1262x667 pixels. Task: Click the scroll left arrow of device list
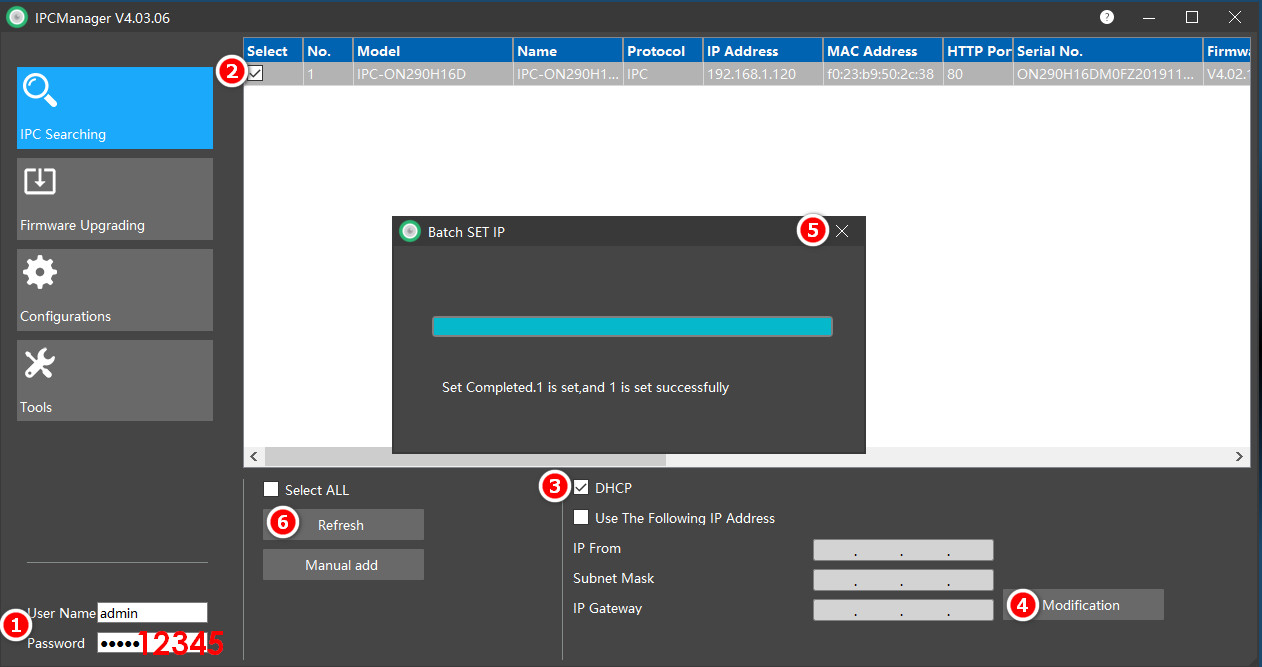254,457
